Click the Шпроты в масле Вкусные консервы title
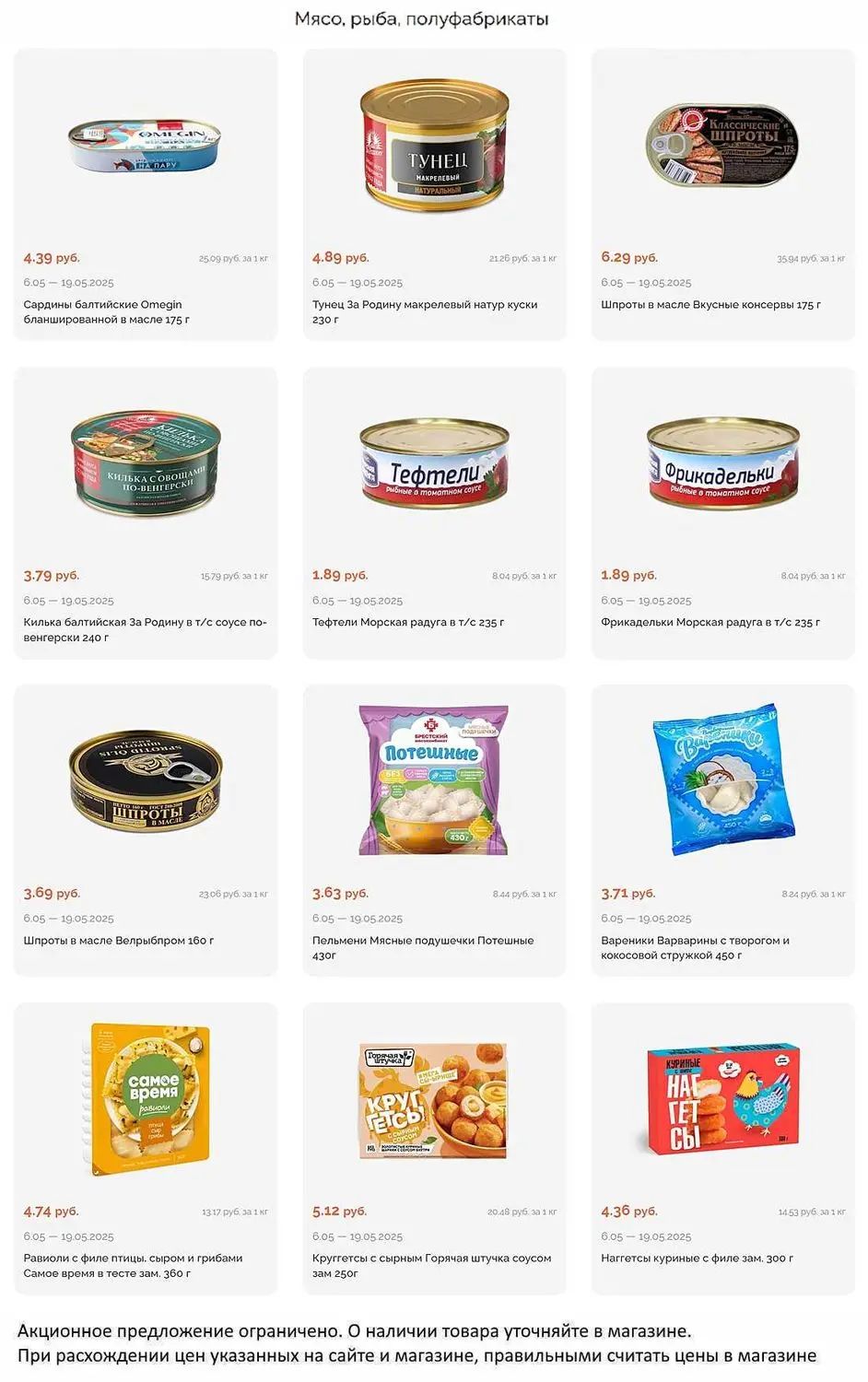Viewport: 868px width, 1382px height. tap(710, 305)
